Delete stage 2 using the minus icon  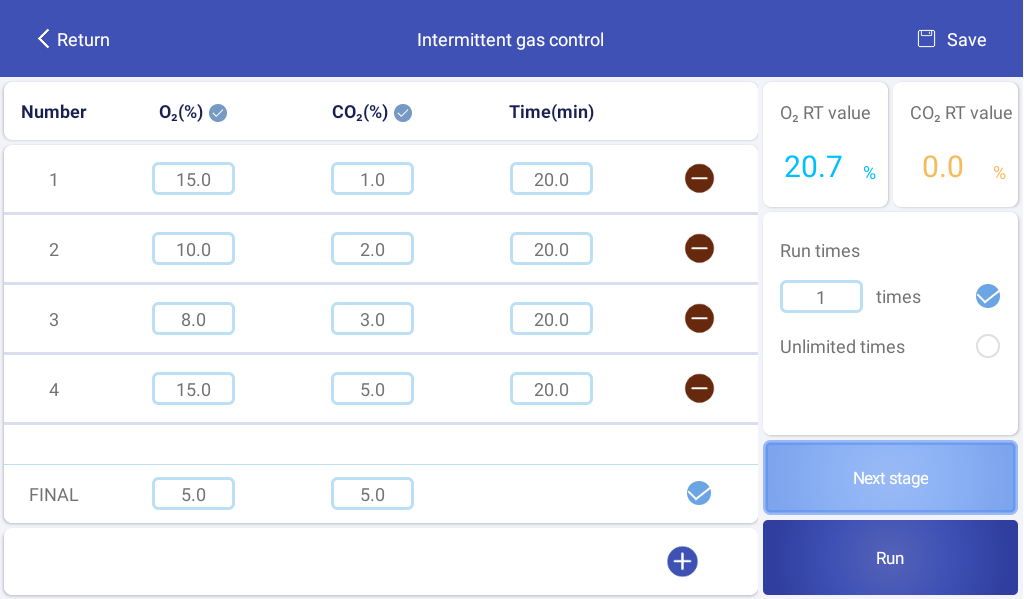coord(699,247)
